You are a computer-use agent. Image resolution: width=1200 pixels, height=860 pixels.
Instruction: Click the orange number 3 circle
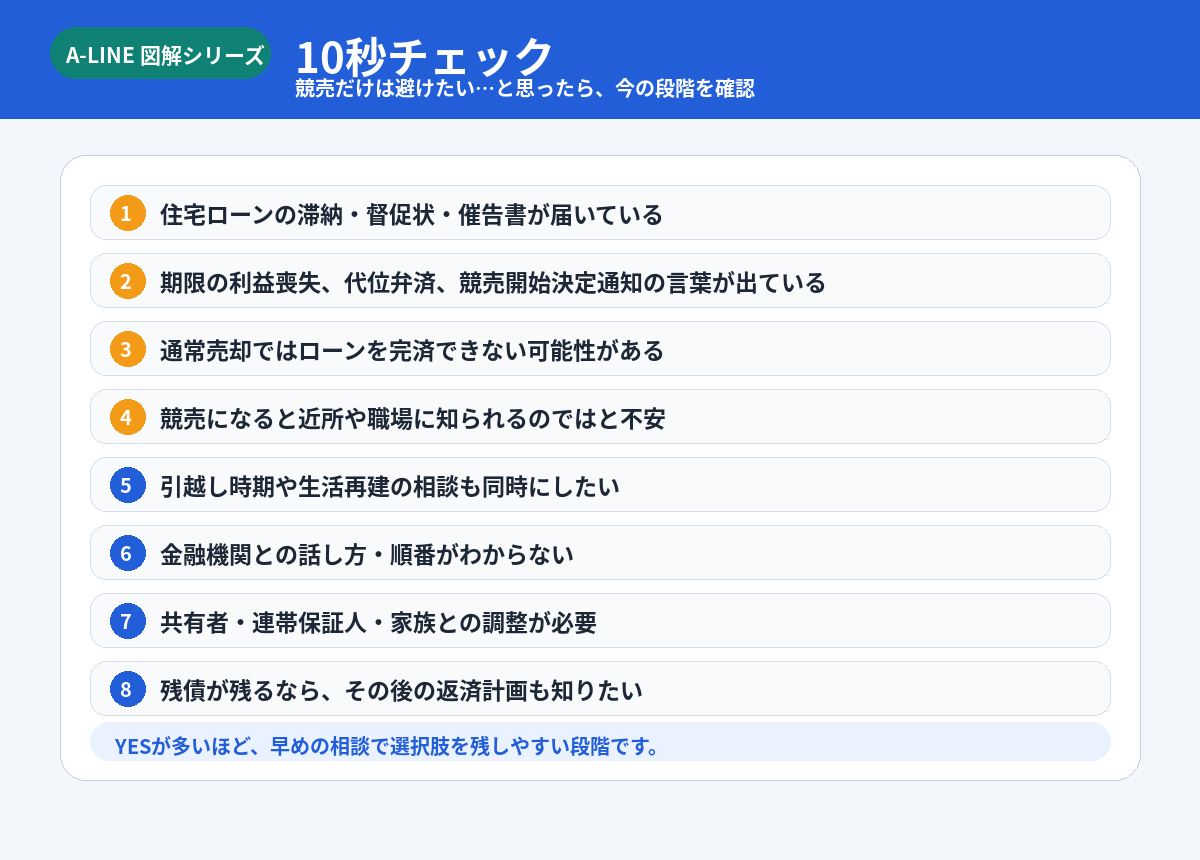126,349
